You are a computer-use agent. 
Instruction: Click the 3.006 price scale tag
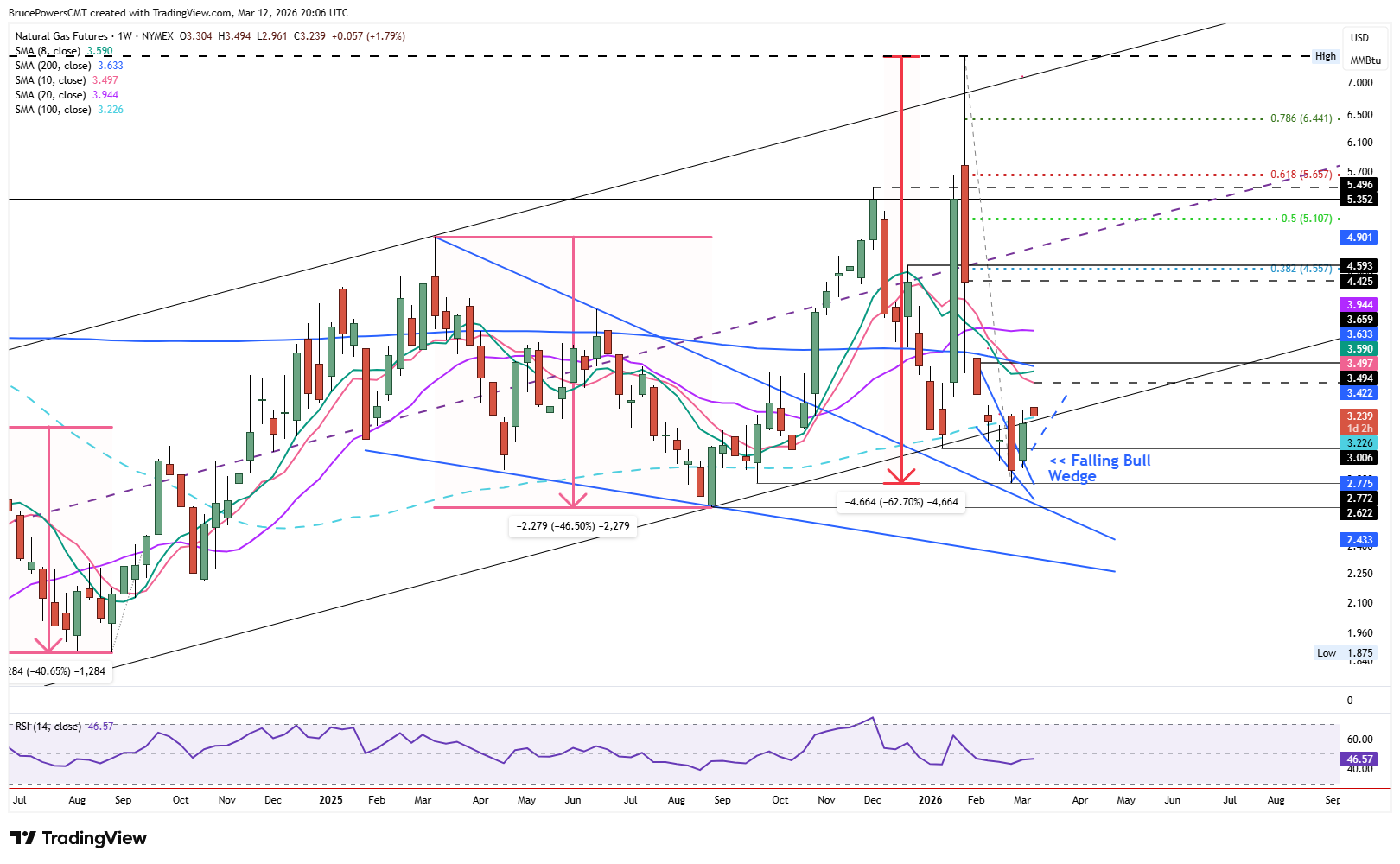[x=1359, y=458]
